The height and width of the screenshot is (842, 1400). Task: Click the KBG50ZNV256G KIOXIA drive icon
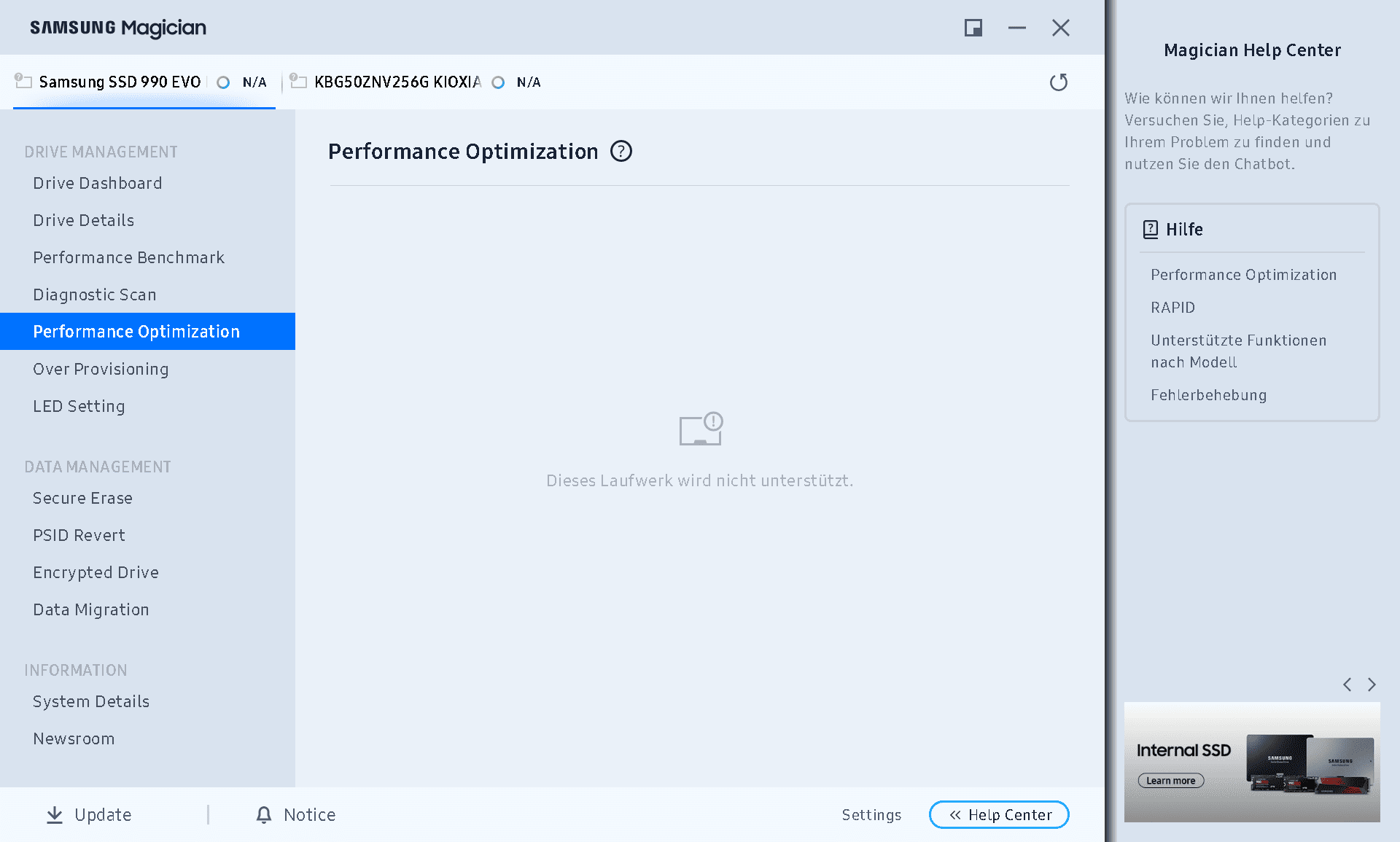pos(297,81)
